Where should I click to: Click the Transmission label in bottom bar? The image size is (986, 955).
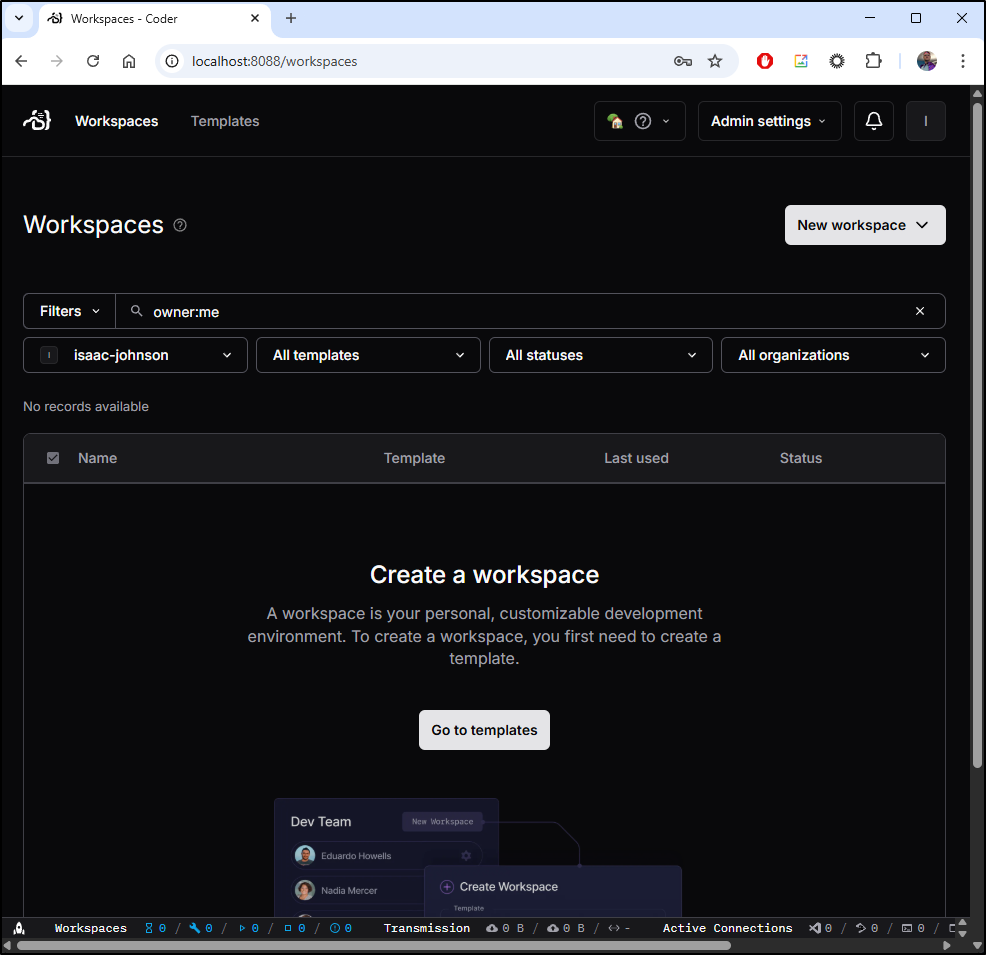(x=426, y=928)
